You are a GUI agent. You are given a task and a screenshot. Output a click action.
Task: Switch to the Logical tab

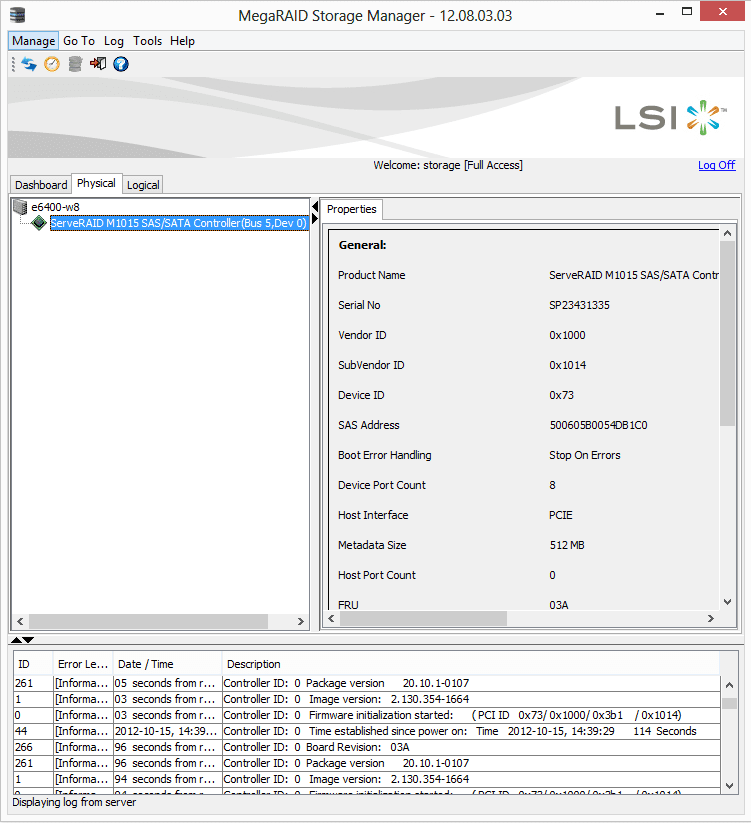tap(143, 185)
